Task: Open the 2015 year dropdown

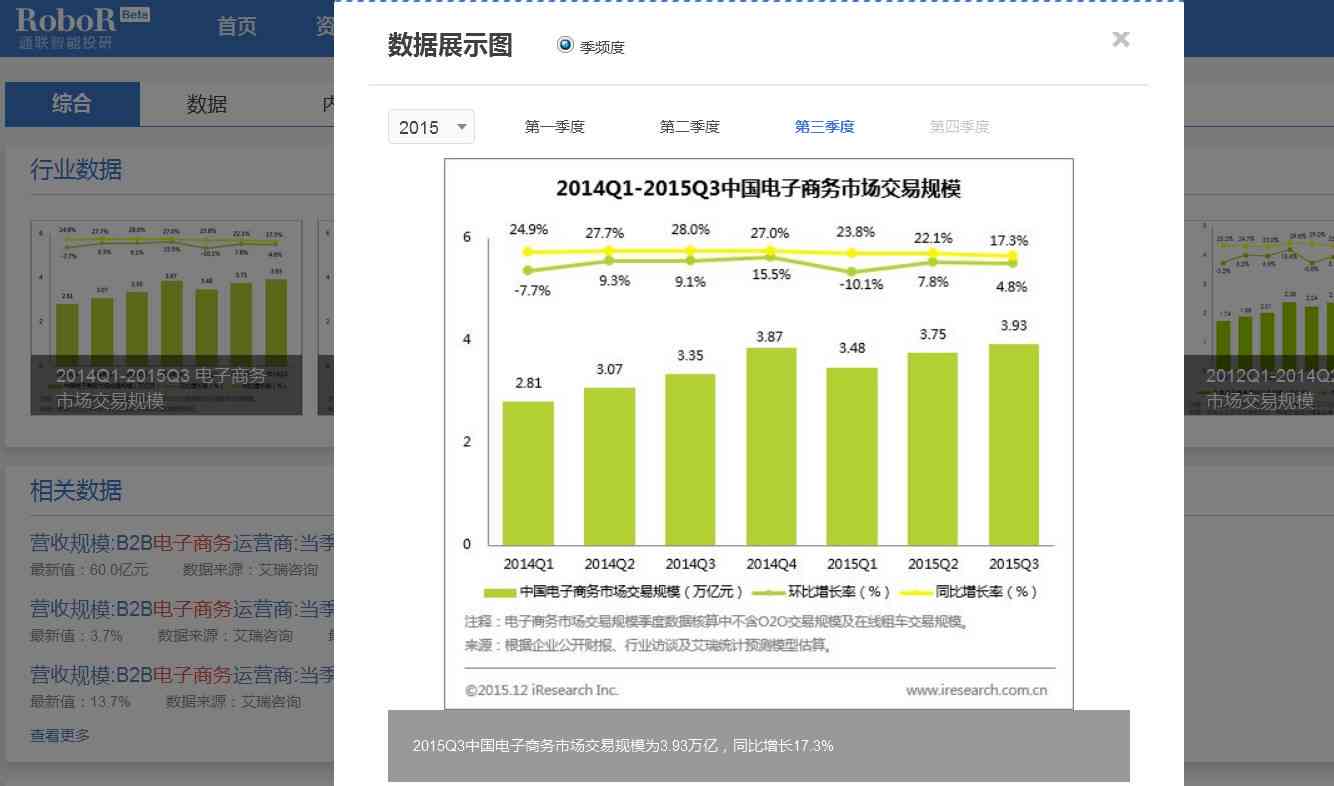Action: click(x=431, y=127)
